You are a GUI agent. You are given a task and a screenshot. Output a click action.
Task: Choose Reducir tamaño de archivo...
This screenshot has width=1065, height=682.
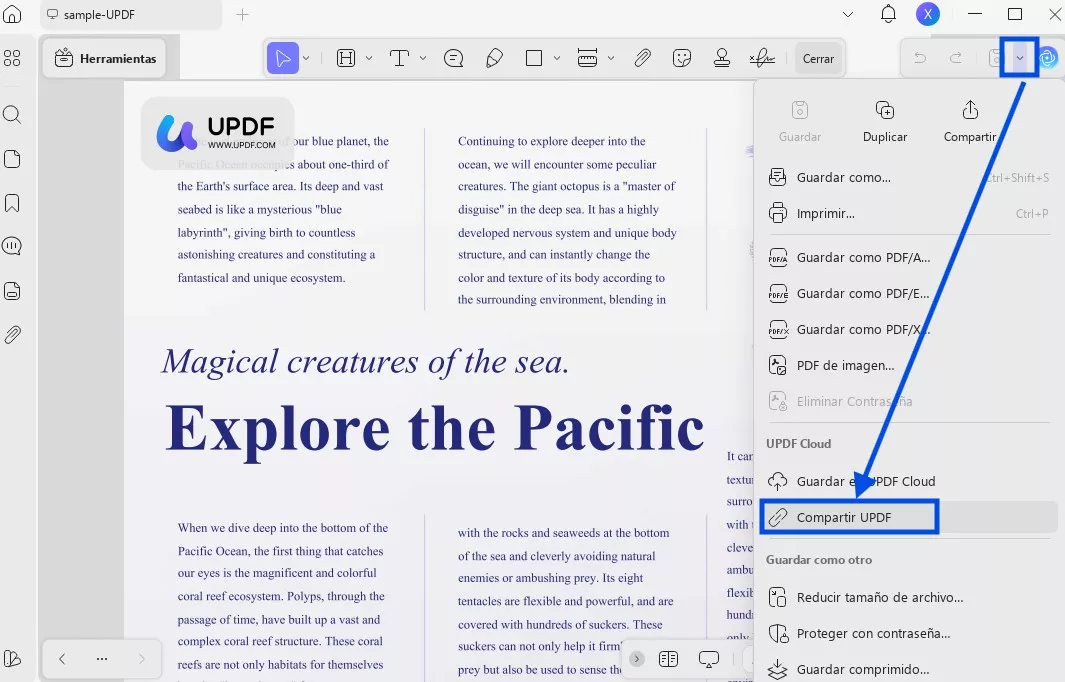coord(909,597)
